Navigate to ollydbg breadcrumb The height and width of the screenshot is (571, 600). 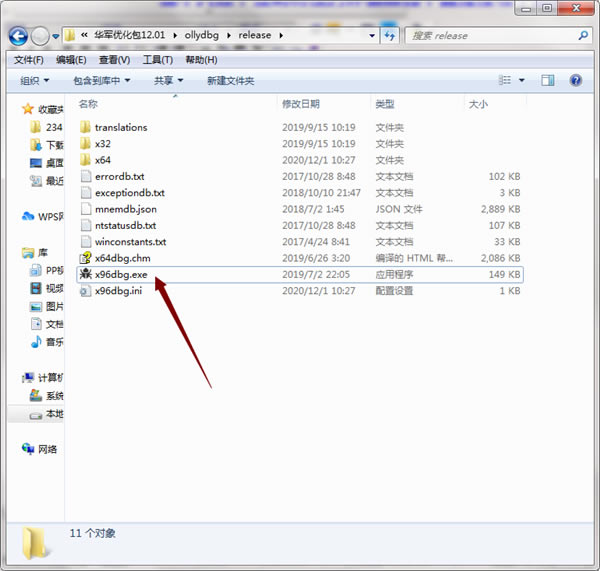click(202, 35)
